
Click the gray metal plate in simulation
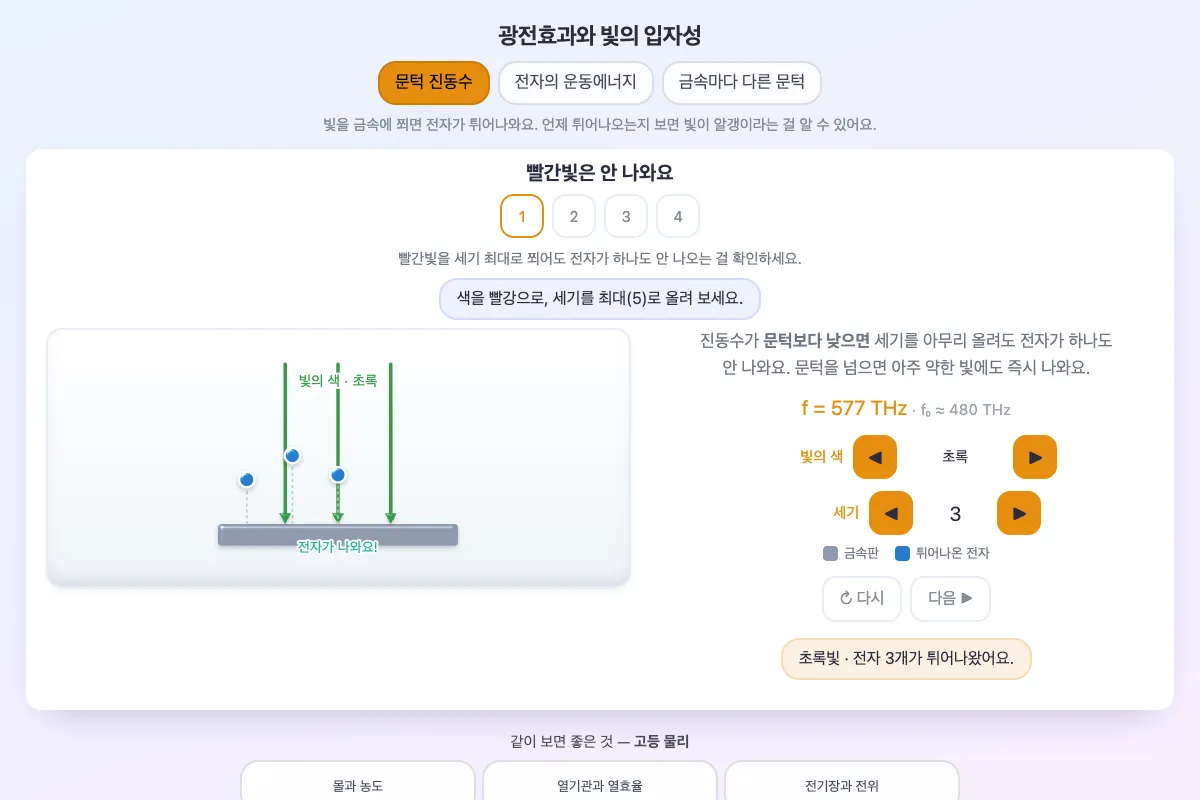338,535
